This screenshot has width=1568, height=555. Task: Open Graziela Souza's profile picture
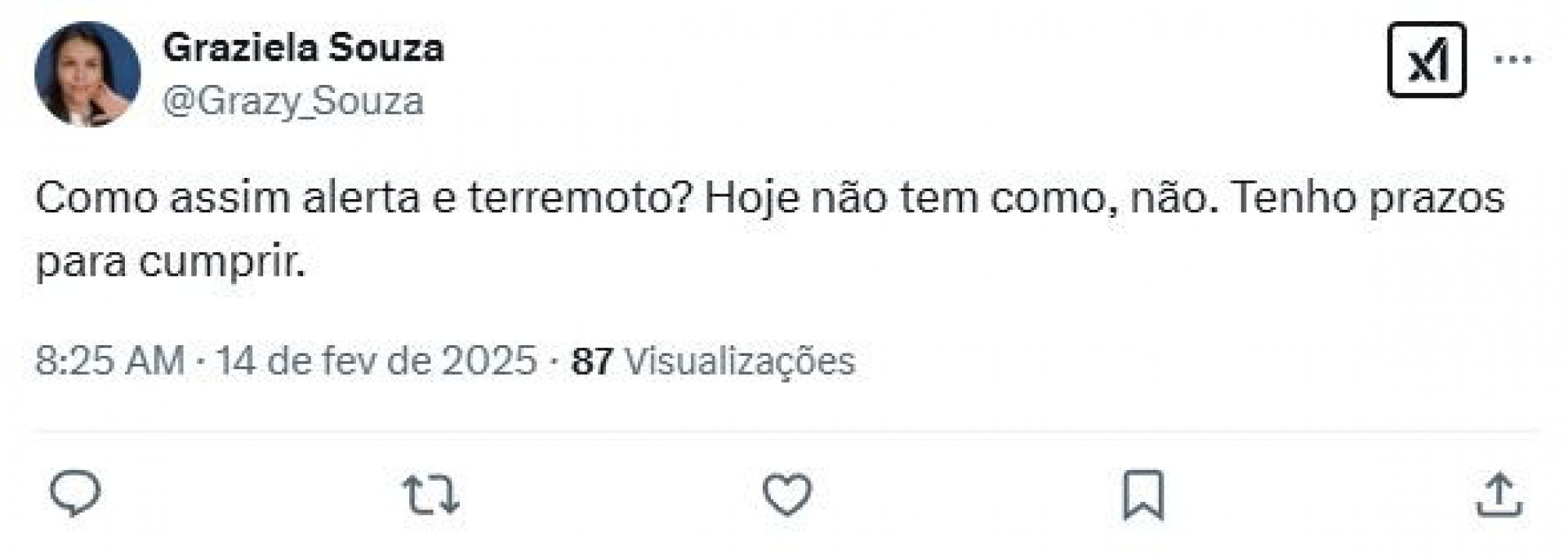(87, 74)
